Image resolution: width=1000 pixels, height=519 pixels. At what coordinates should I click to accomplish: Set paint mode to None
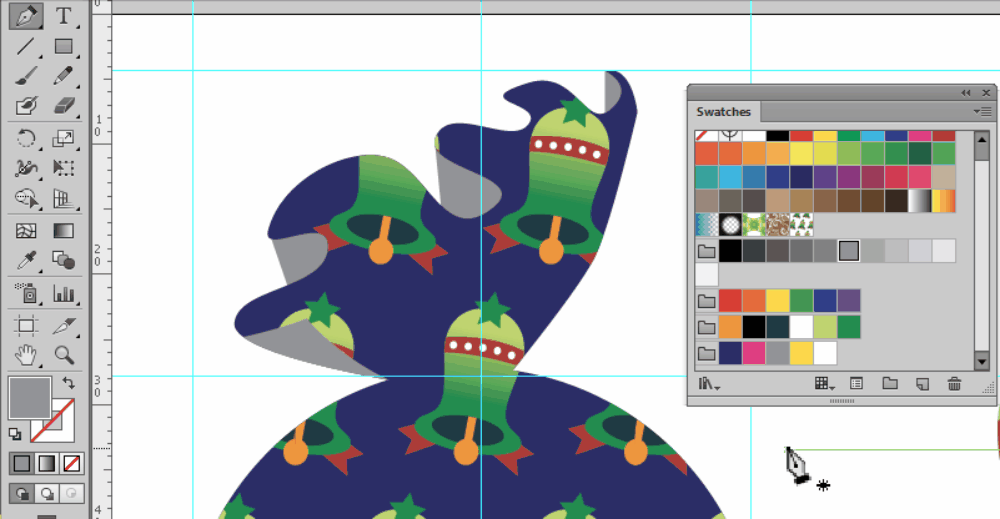point(71,464)
